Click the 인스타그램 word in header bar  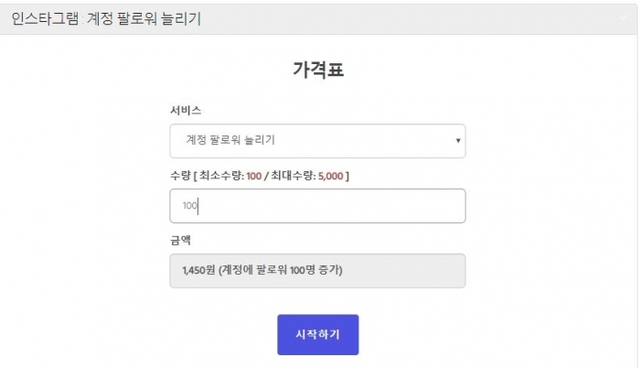(x=45, y=19)
